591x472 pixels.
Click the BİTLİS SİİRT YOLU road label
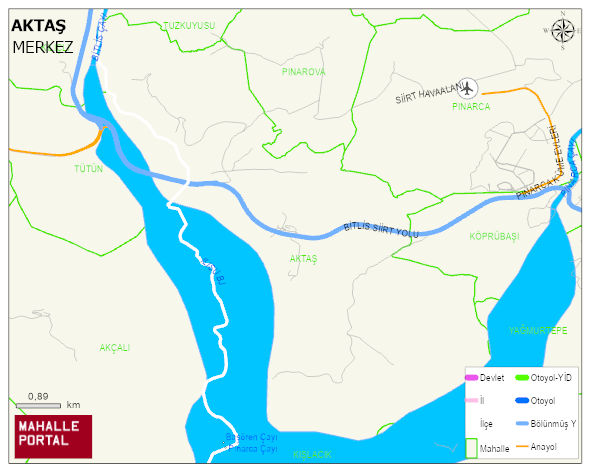(x=381, y=230)
